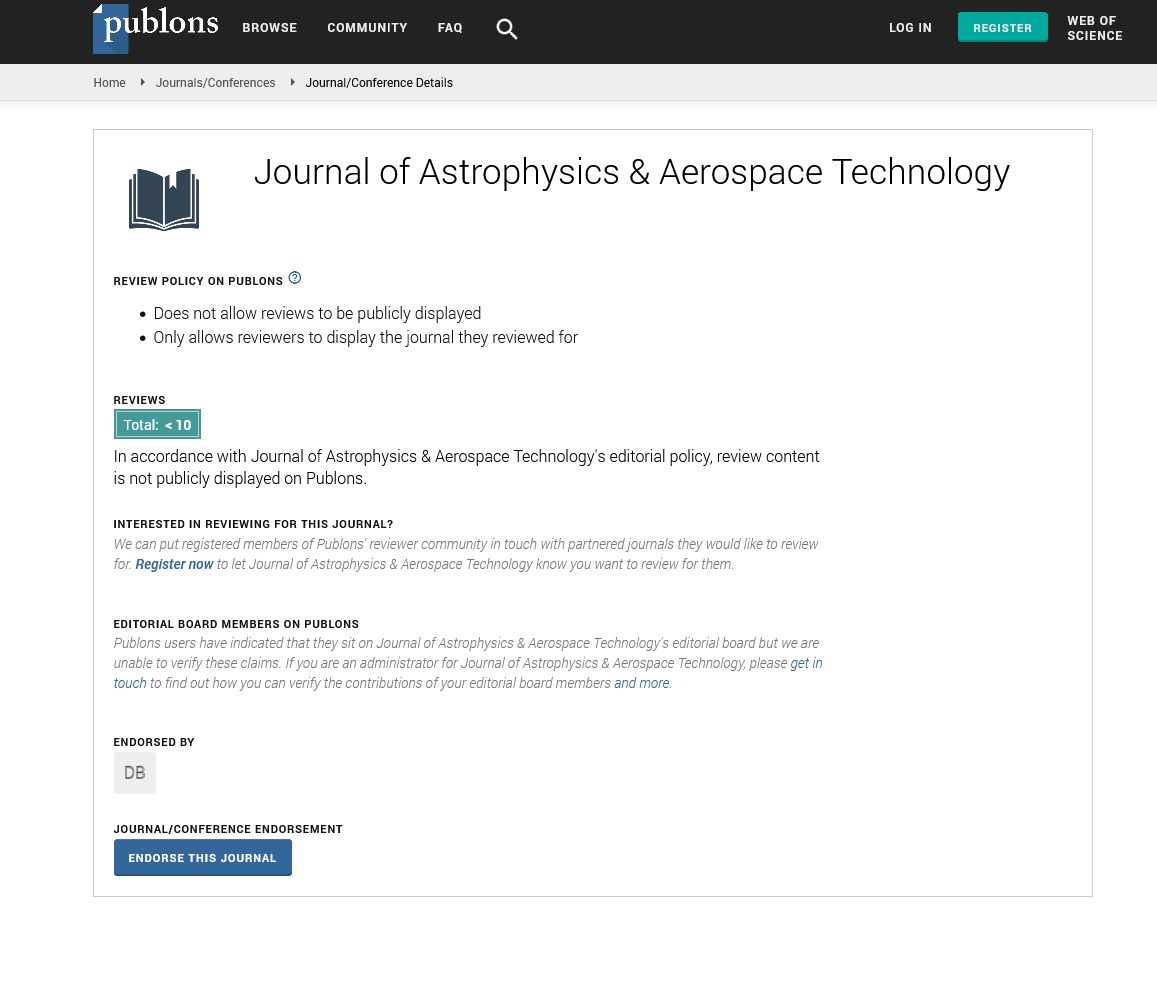Open the review policy help question mark
1157x984 pixels.
point(295,278)
